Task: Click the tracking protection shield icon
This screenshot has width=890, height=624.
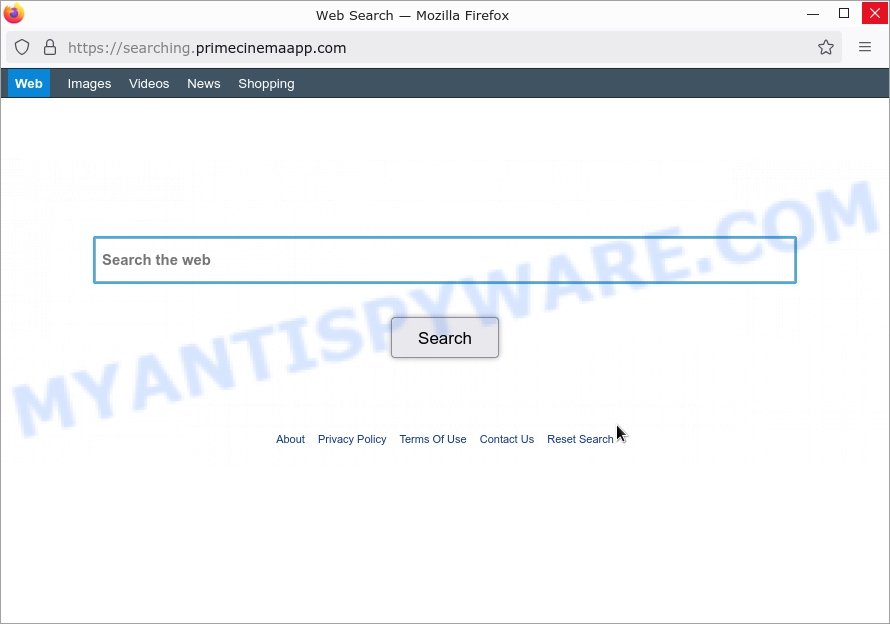Action: click(x=22, y=48)
